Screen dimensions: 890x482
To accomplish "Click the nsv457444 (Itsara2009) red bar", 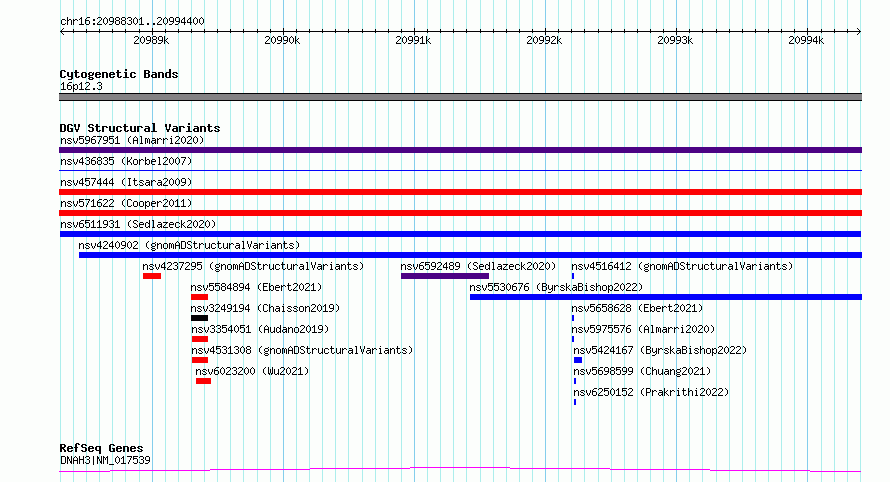I will [460, 192].
